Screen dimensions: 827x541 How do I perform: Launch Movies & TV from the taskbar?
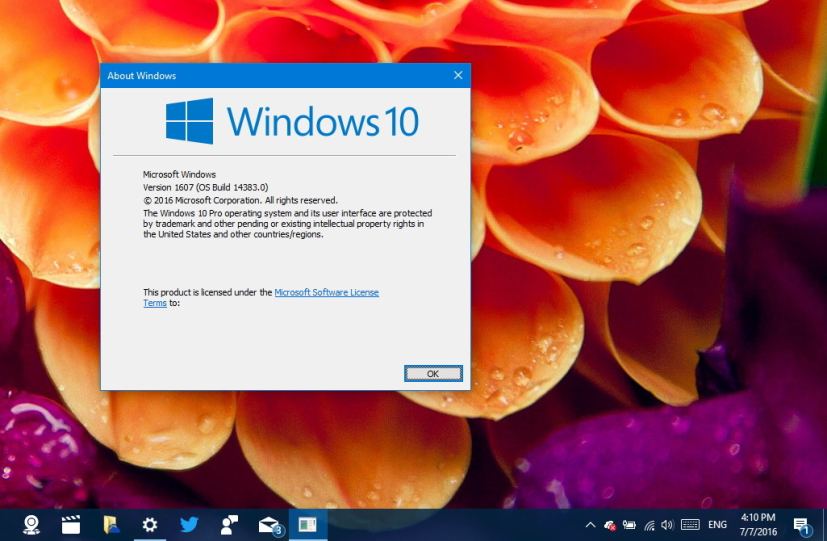tap(71, 524)
